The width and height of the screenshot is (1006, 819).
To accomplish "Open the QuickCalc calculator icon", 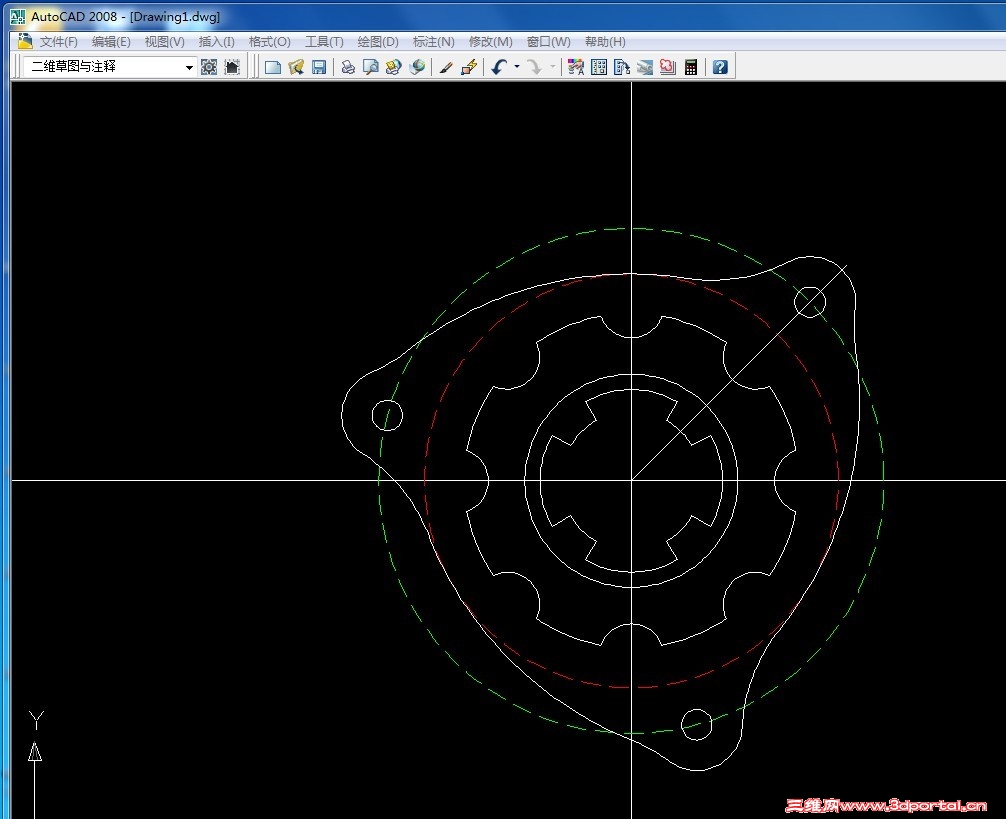I will pos(691,67).
